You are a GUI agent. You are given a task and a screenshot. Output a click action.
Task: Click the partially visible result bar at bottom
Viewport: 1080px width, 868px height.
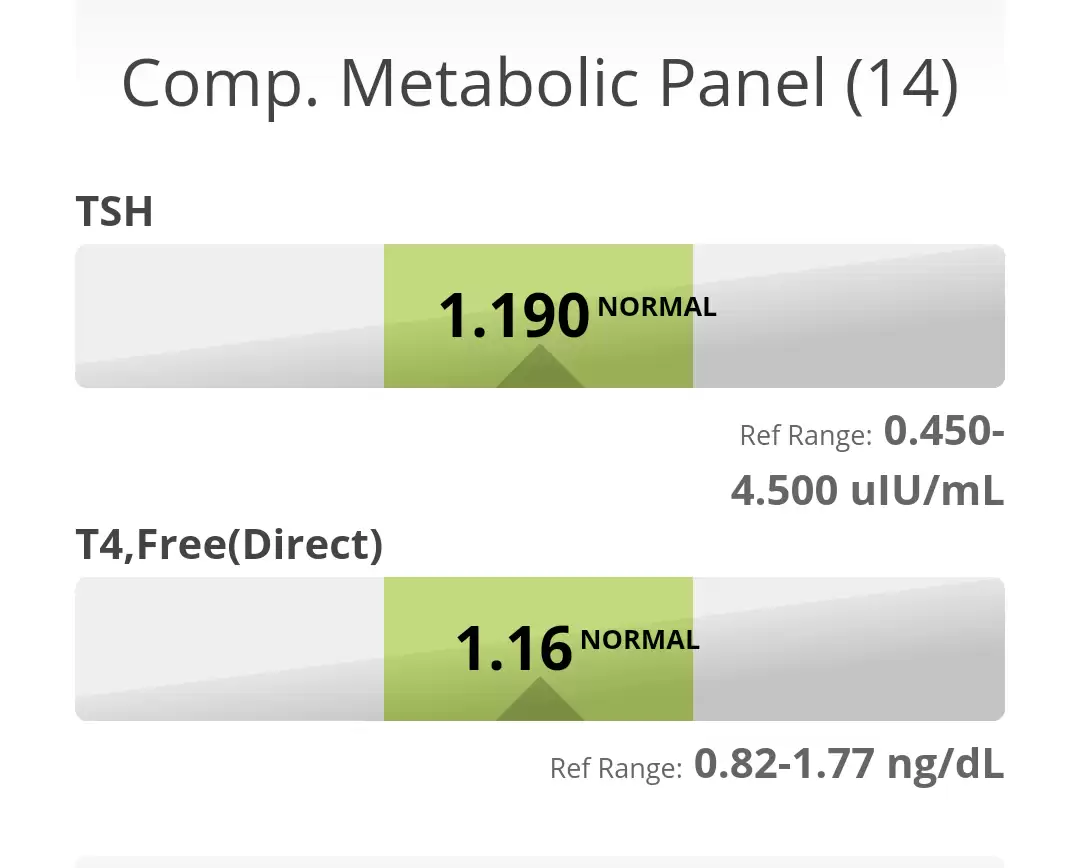(540, 861)
